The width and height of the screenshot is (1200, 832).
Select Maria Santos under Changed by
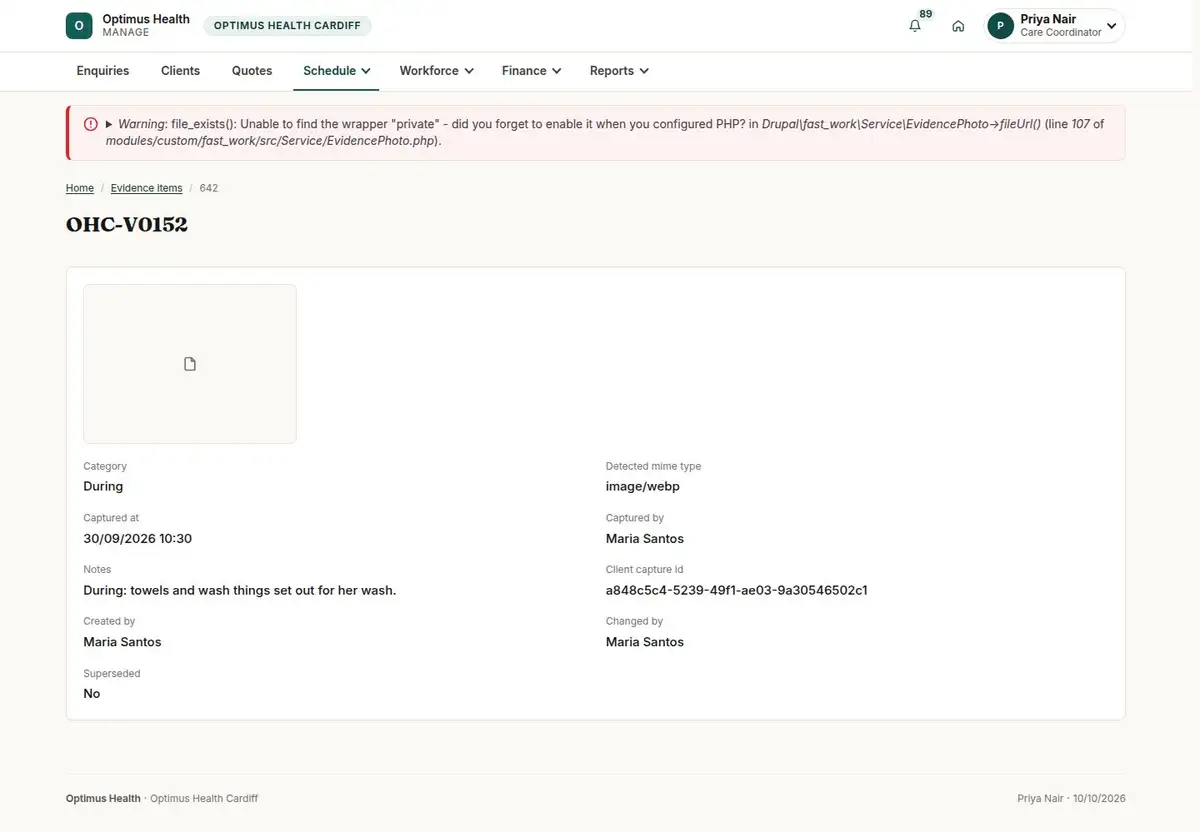coord(645,642)
